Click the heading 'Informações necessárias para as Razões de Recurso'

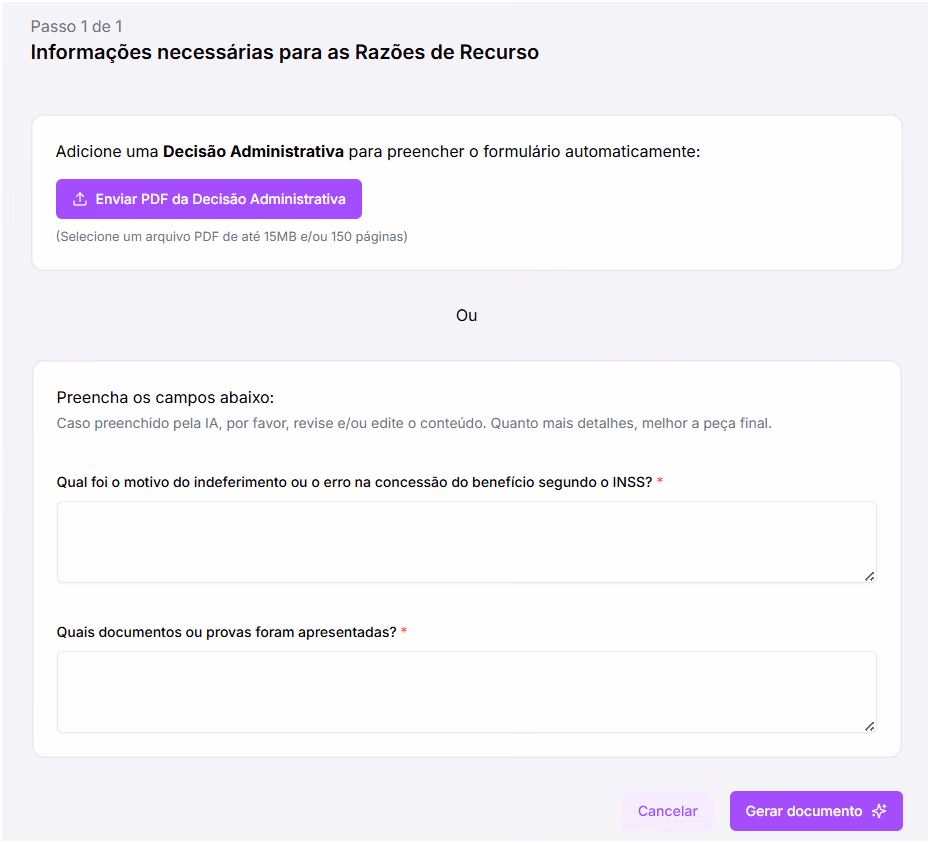click(x=285, y=52)
